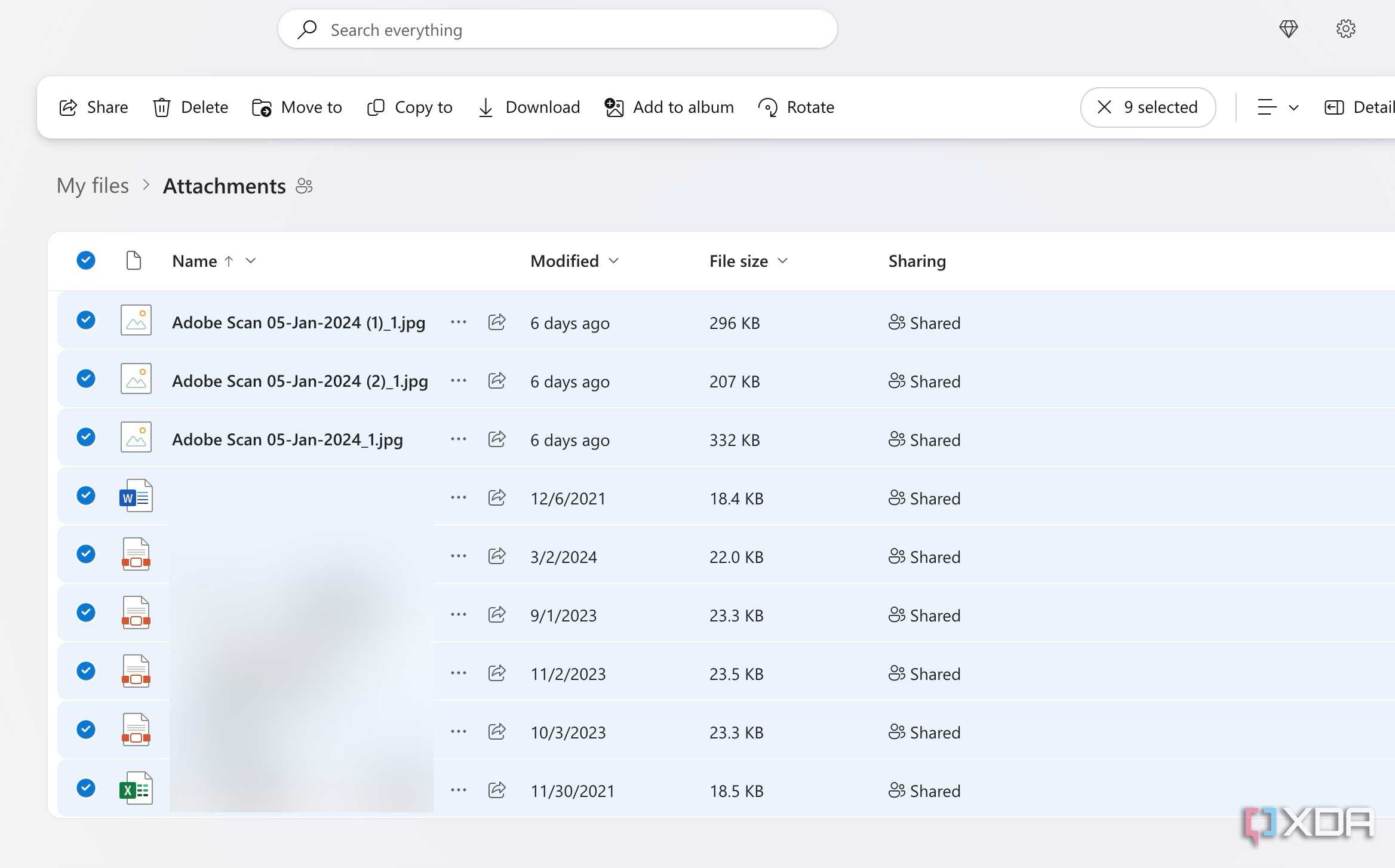1395x868 pixels.
Task: Click share icon on the 11/30/2021 row
Action: (x=497, y=790)
